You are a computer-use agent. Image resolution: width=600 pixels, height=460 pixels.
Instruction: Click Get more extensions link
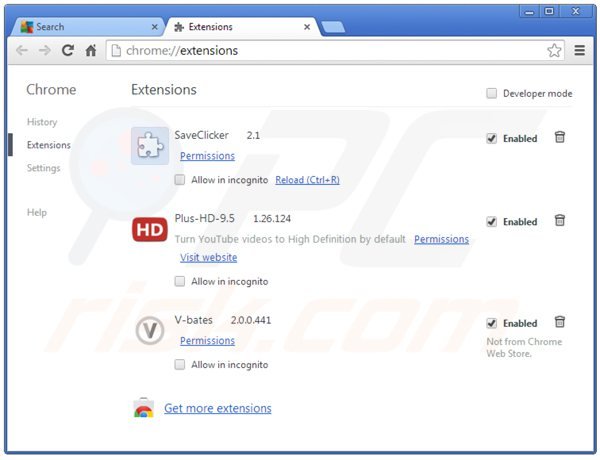click(218, 408)
